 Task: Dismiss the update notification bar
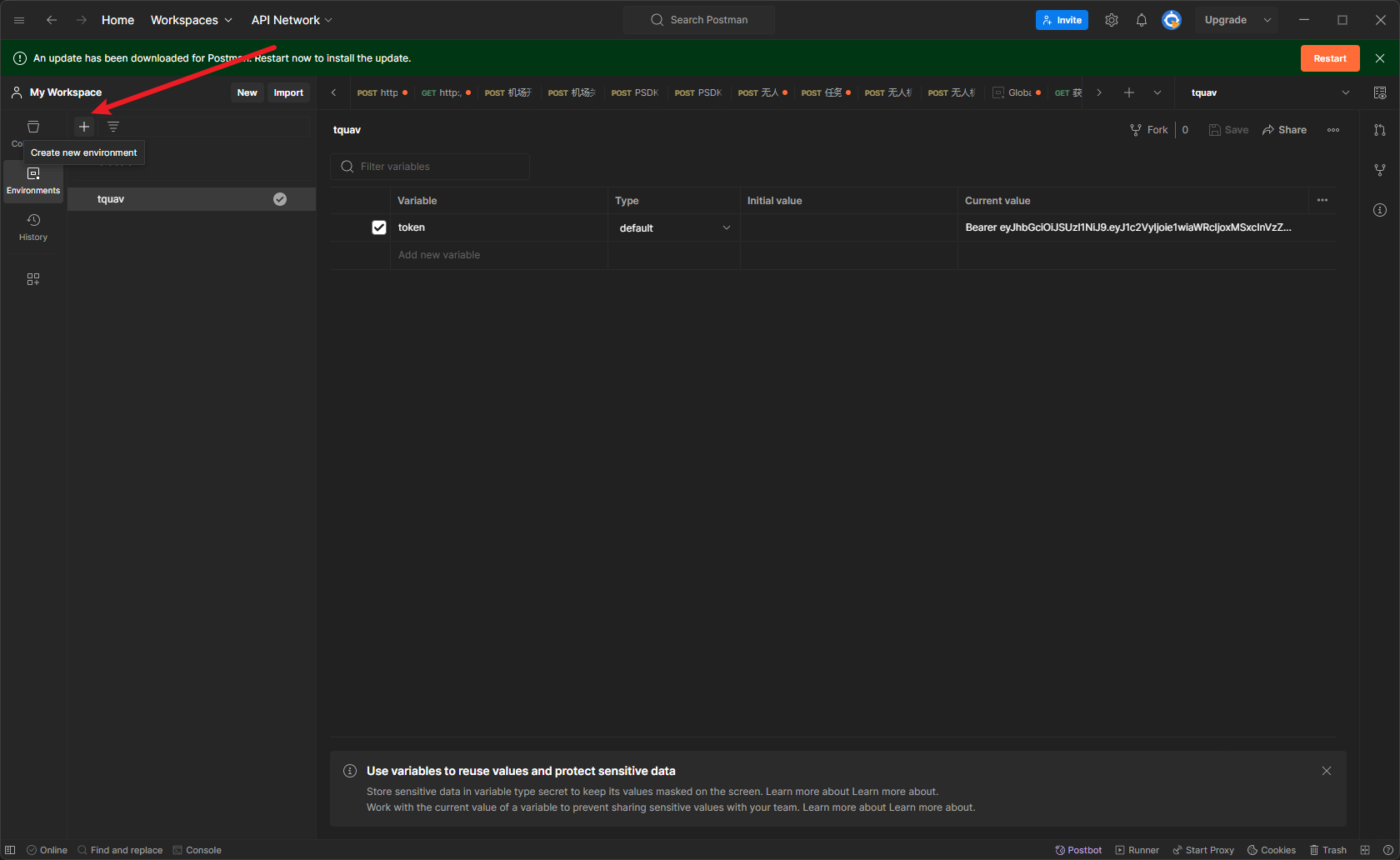click(1380, 58)
